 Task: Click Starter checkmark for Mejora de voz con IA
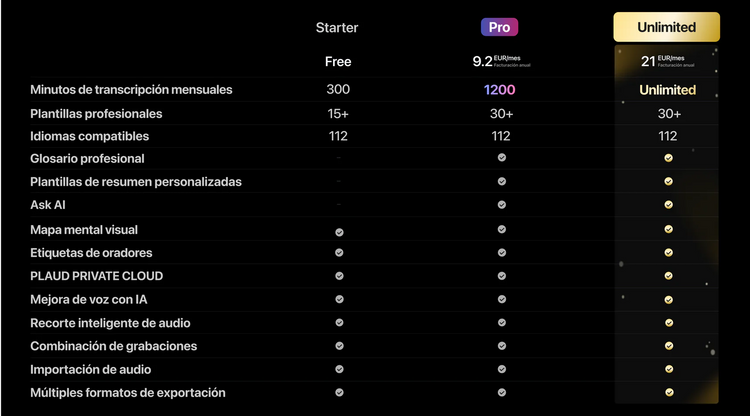(x=339, y=299)
